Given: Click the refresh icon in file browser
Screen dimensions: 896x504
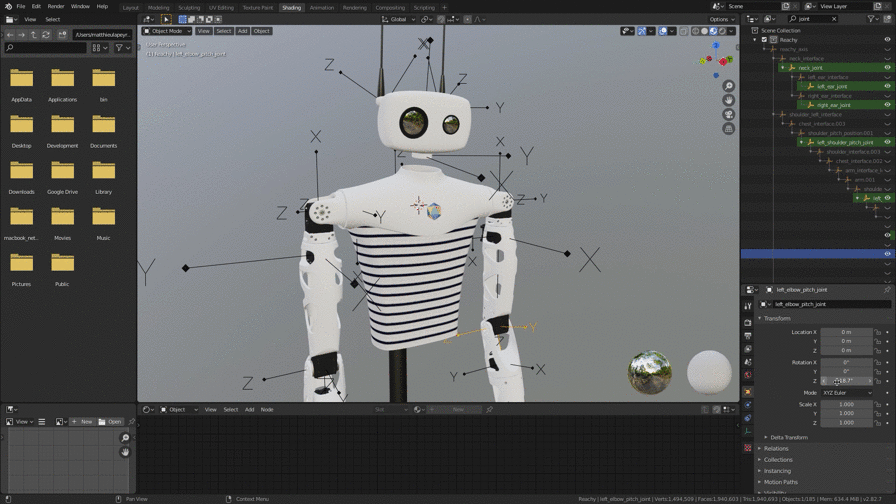Looking at the screenshot, I should pos(46,35).
